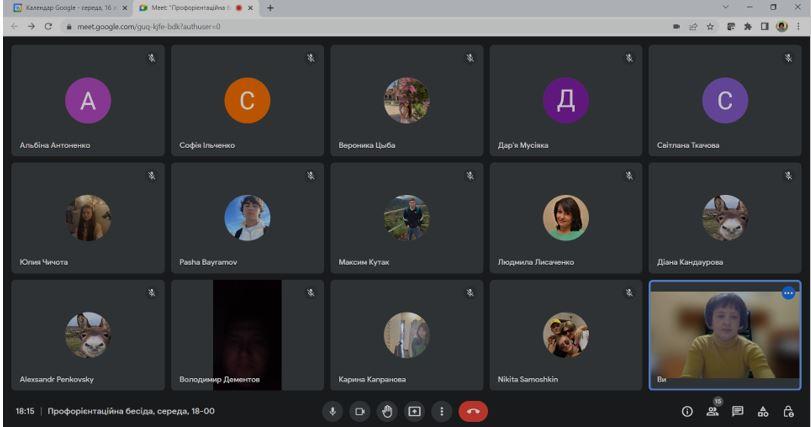Image resolution: width=811 pixels, height=427 pixels.
Task: Open Chrome's three-dot menu
Action: 799,26
